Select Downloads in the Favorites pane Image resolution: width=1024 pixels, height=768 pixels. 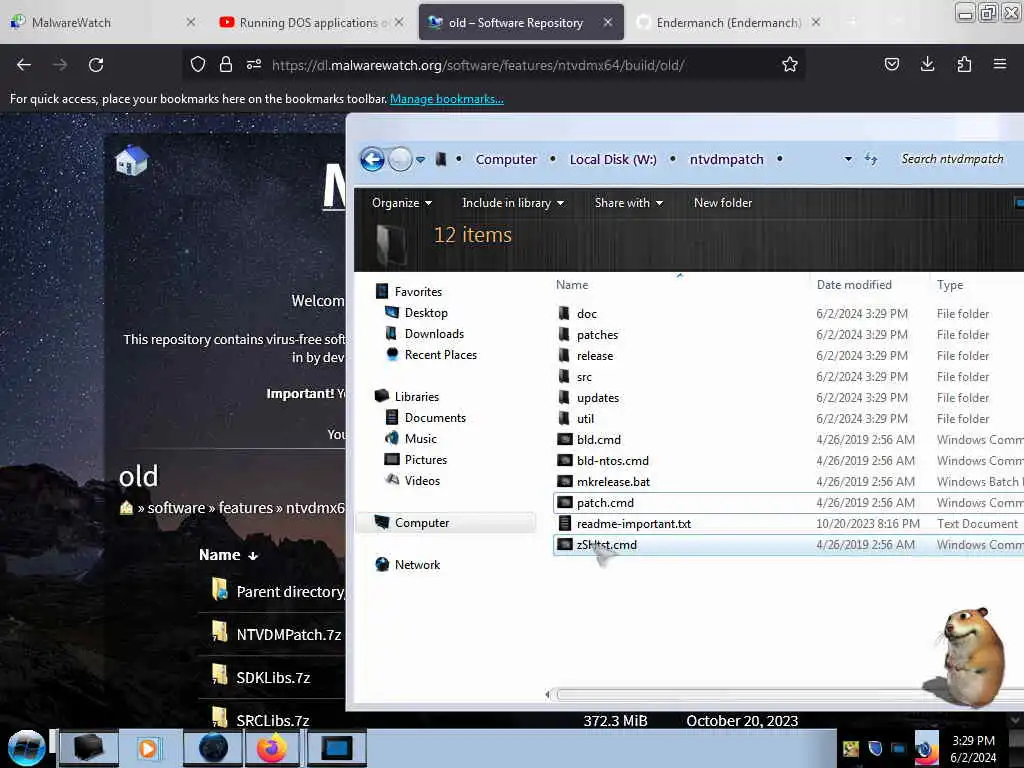tap(434, 334)
